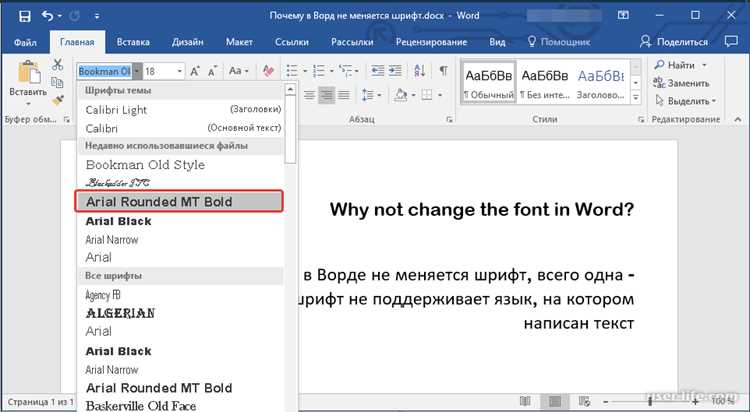Toggle right text alignment button
This screenshot has height=412, width=750.
pyautogui.click(x=327, y=95)
